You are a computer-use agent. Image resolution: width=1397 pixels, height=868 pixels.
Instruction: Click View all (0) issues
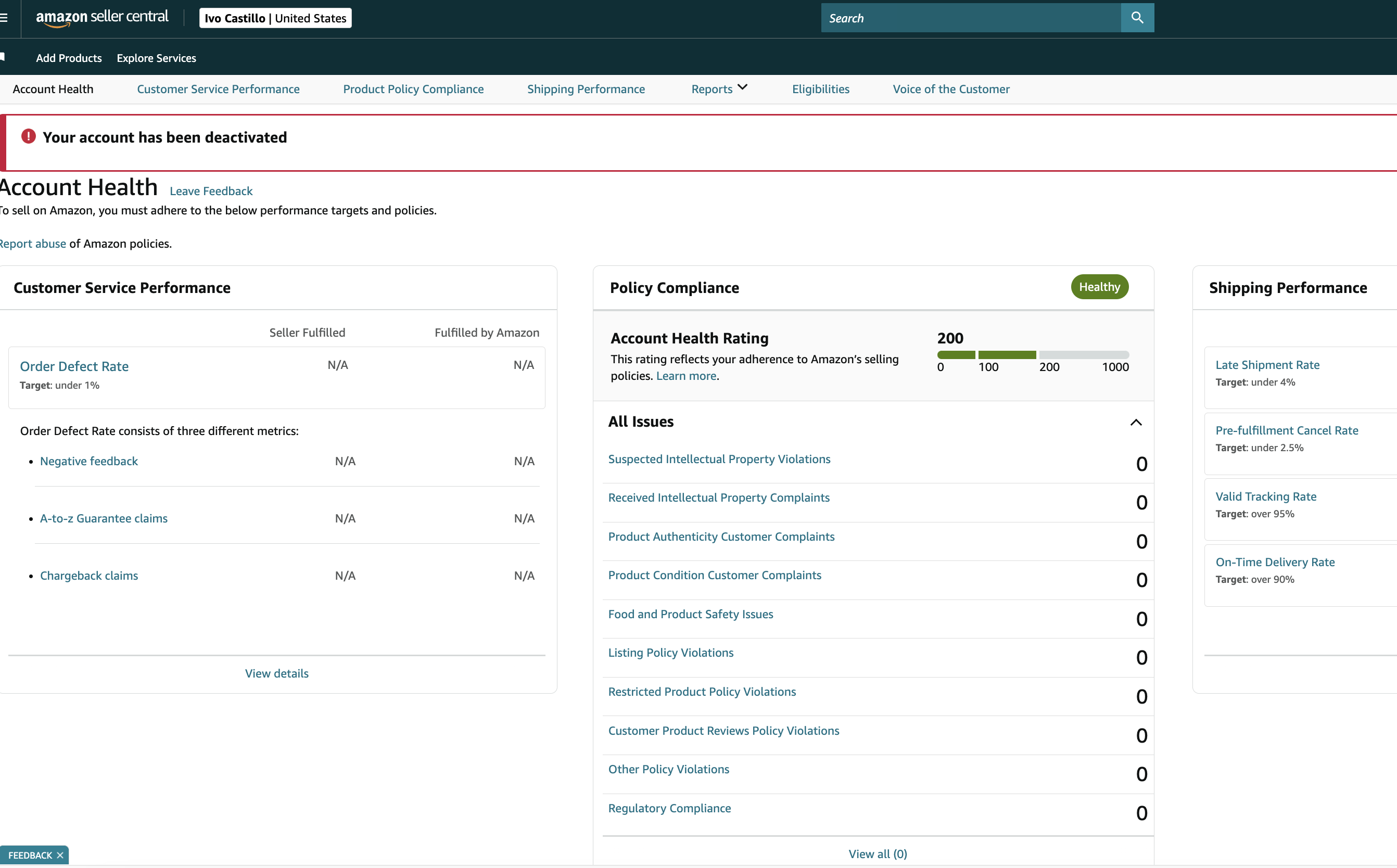pos(878,853)
